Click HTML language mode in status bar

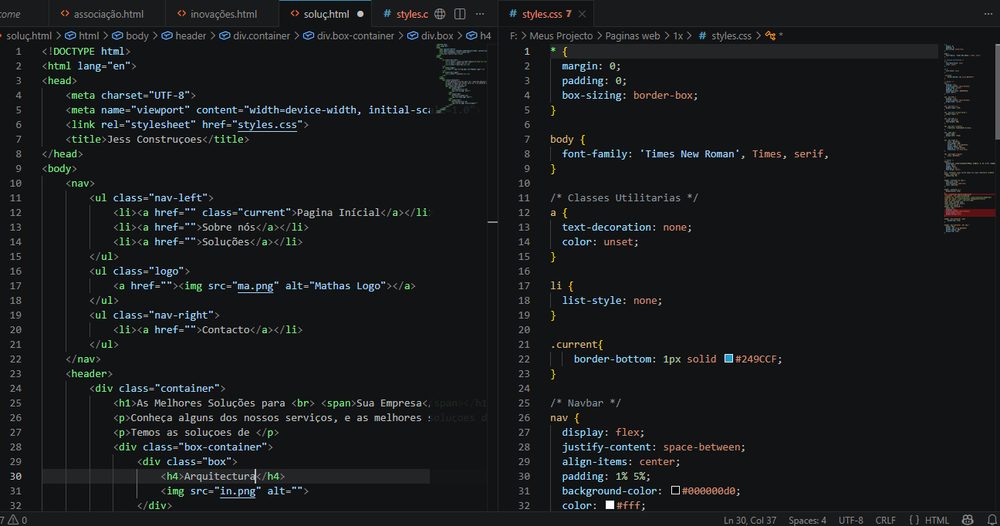(937, 520)
